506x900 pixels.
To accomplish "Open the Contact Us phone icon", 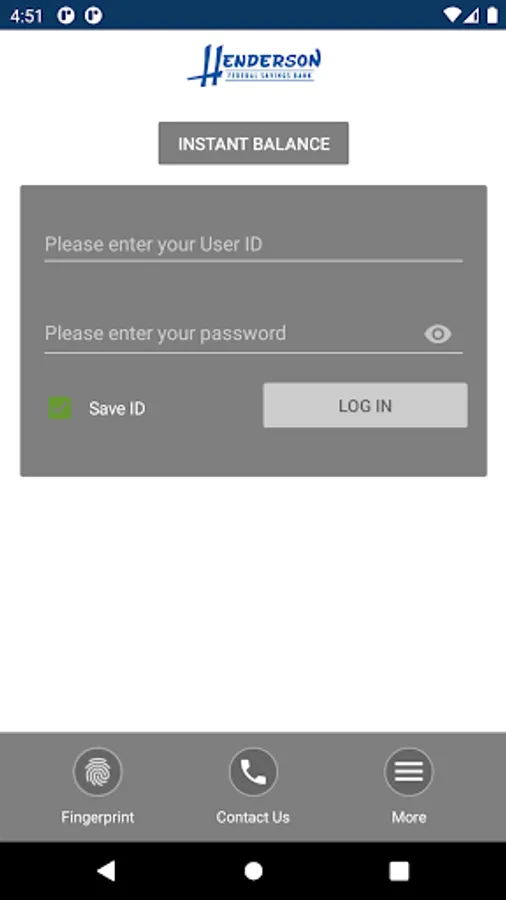I will click(x=253, y=771).
